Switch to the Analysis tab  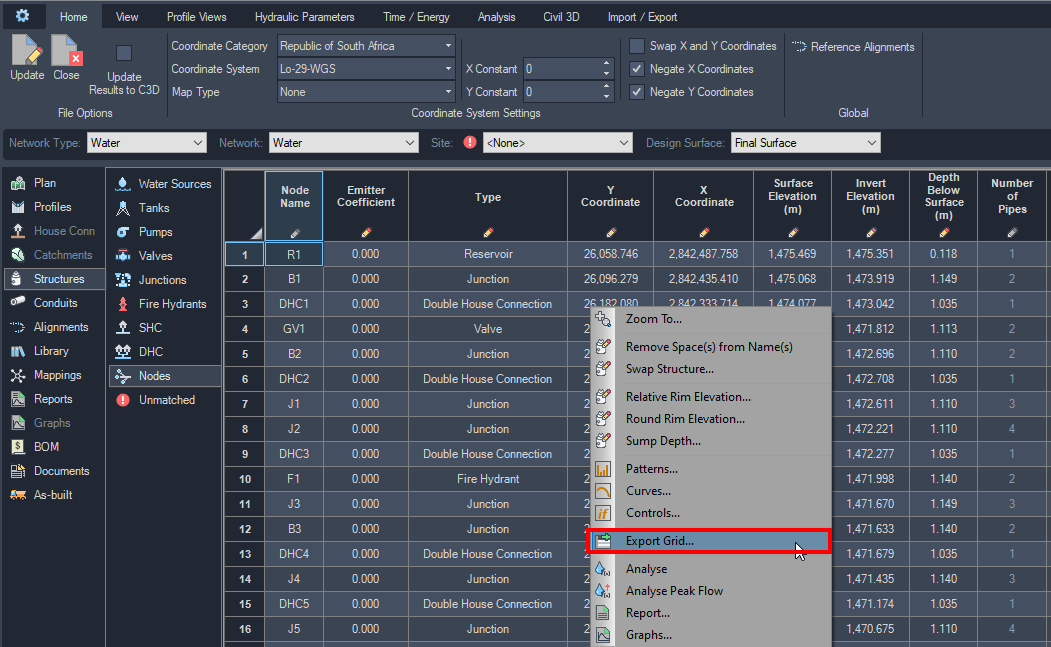tap(496, 17)
